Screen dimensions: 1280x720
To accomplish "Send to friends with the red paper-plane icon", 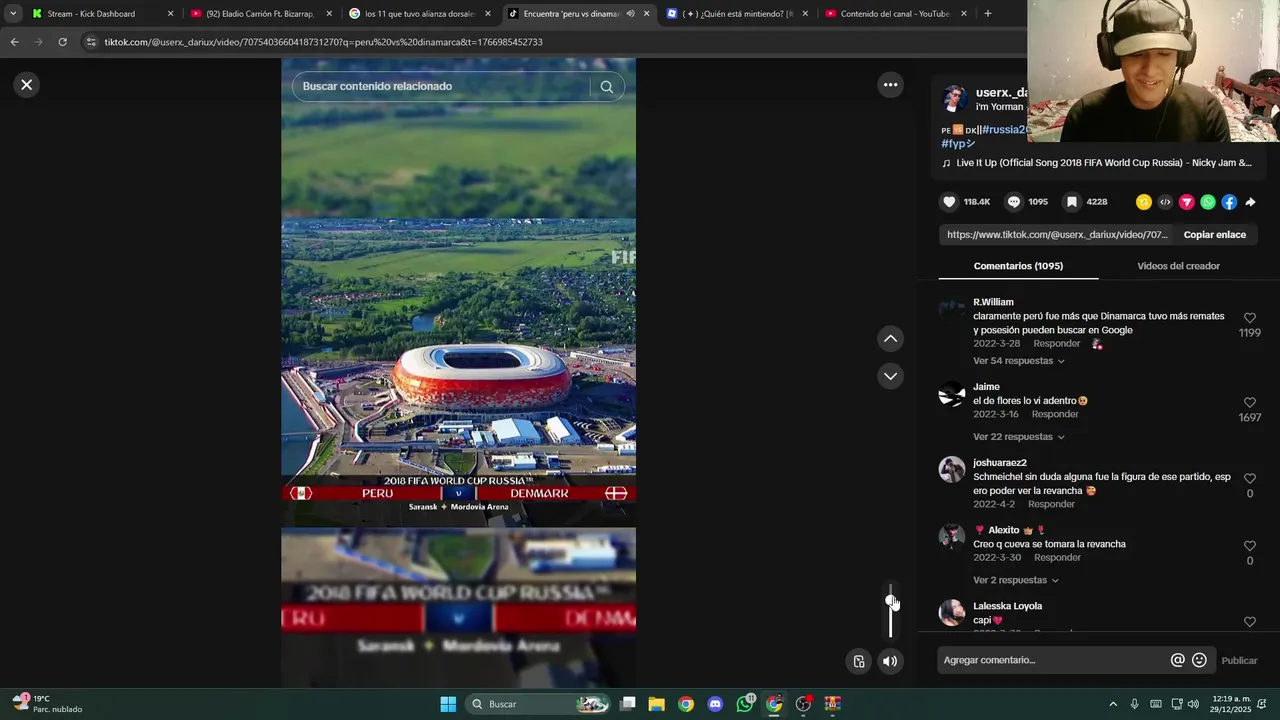I will coord(1187,202).
